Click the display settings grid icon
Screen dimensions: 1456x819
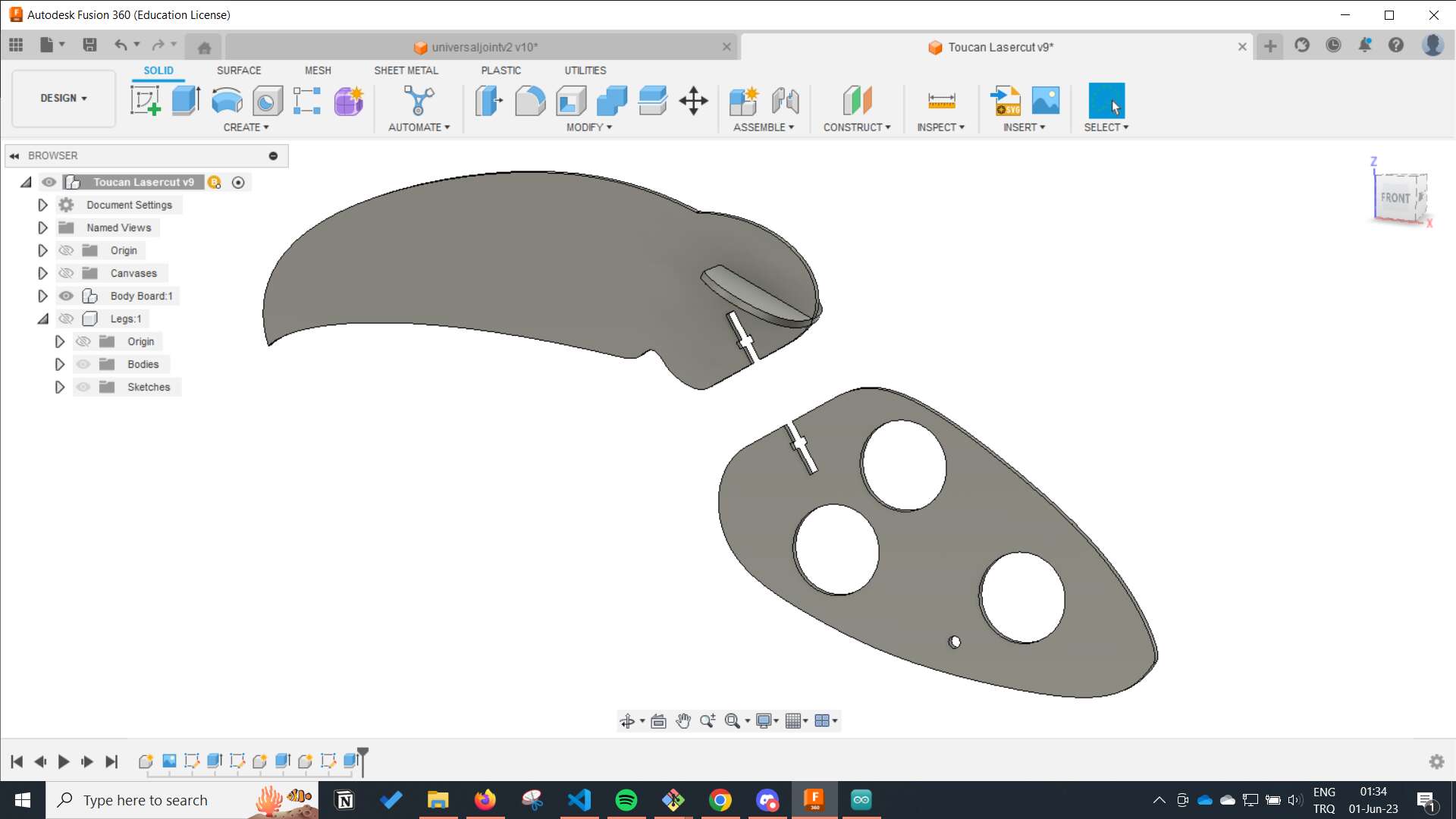(x=796, y=721)
